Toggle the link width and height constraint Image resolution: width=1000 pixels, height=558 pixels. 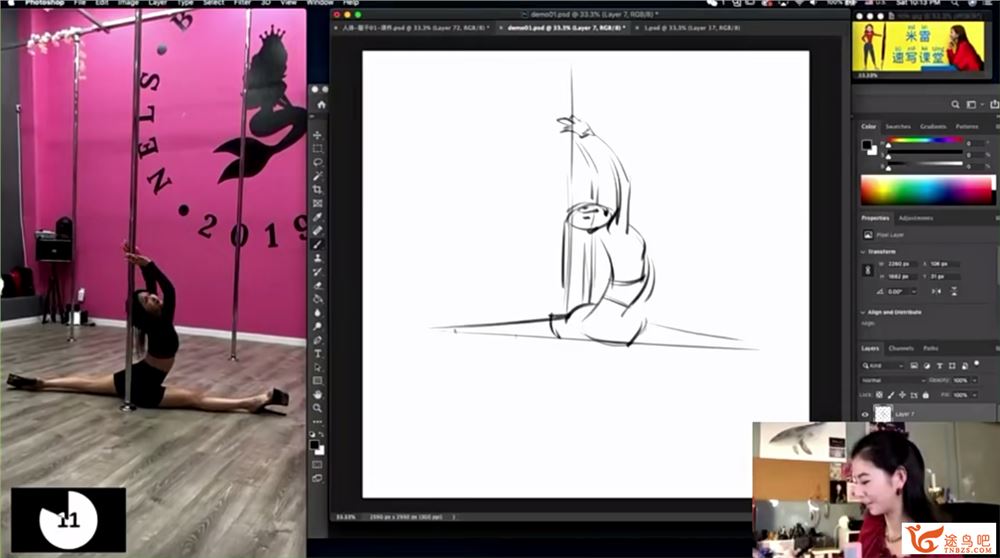867,270
